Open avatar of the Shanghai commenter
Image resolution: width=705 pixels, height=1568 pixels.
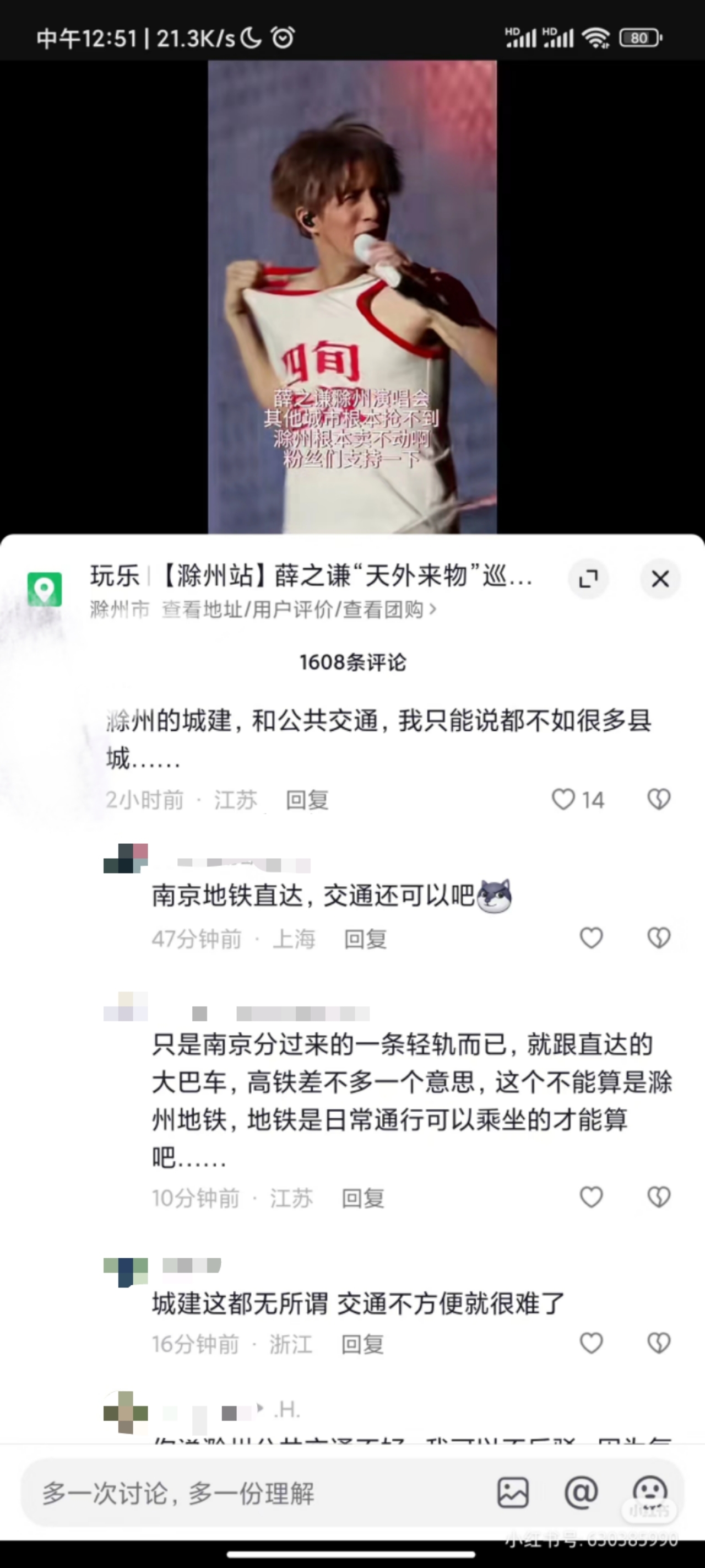[x=126, y=858]
